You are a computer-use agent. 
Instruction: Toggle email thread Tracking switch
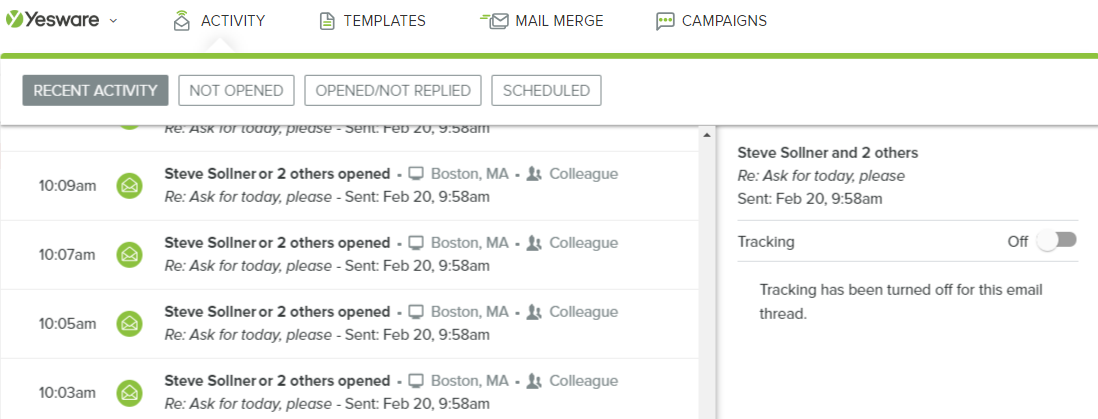[1056, 241]
